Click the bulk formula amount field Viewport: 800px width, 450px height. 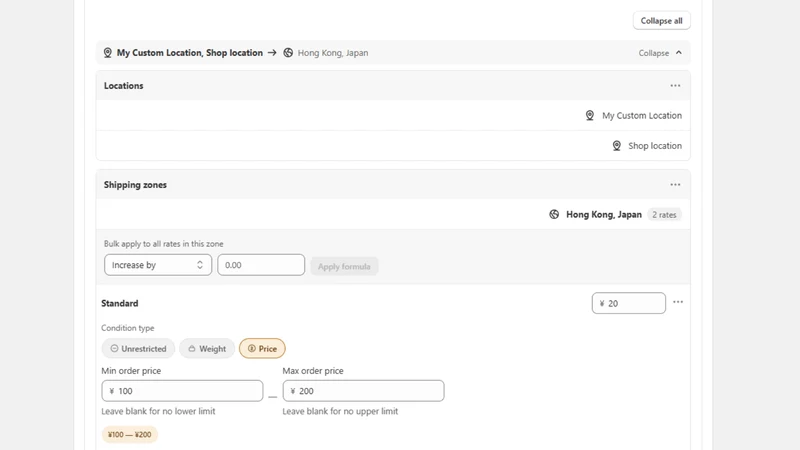(x=261, y=265)
